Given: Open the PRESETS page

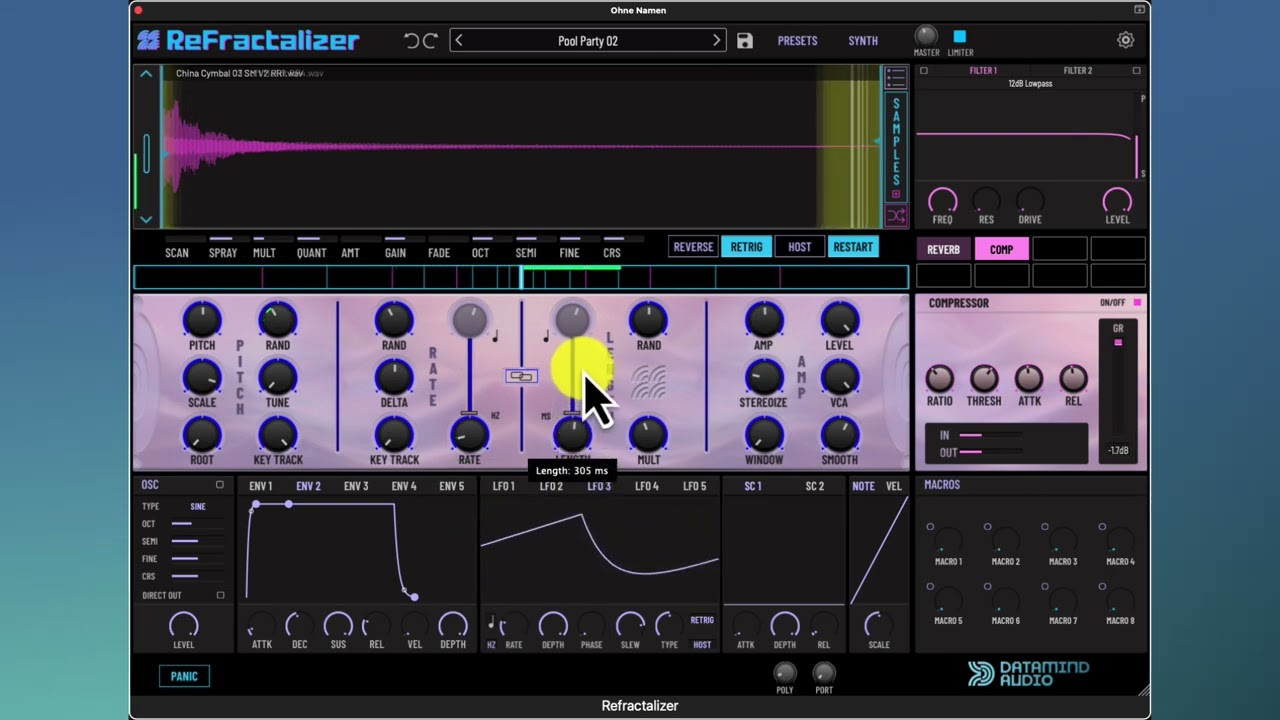Looking at the screenshot, I should 798,41.
